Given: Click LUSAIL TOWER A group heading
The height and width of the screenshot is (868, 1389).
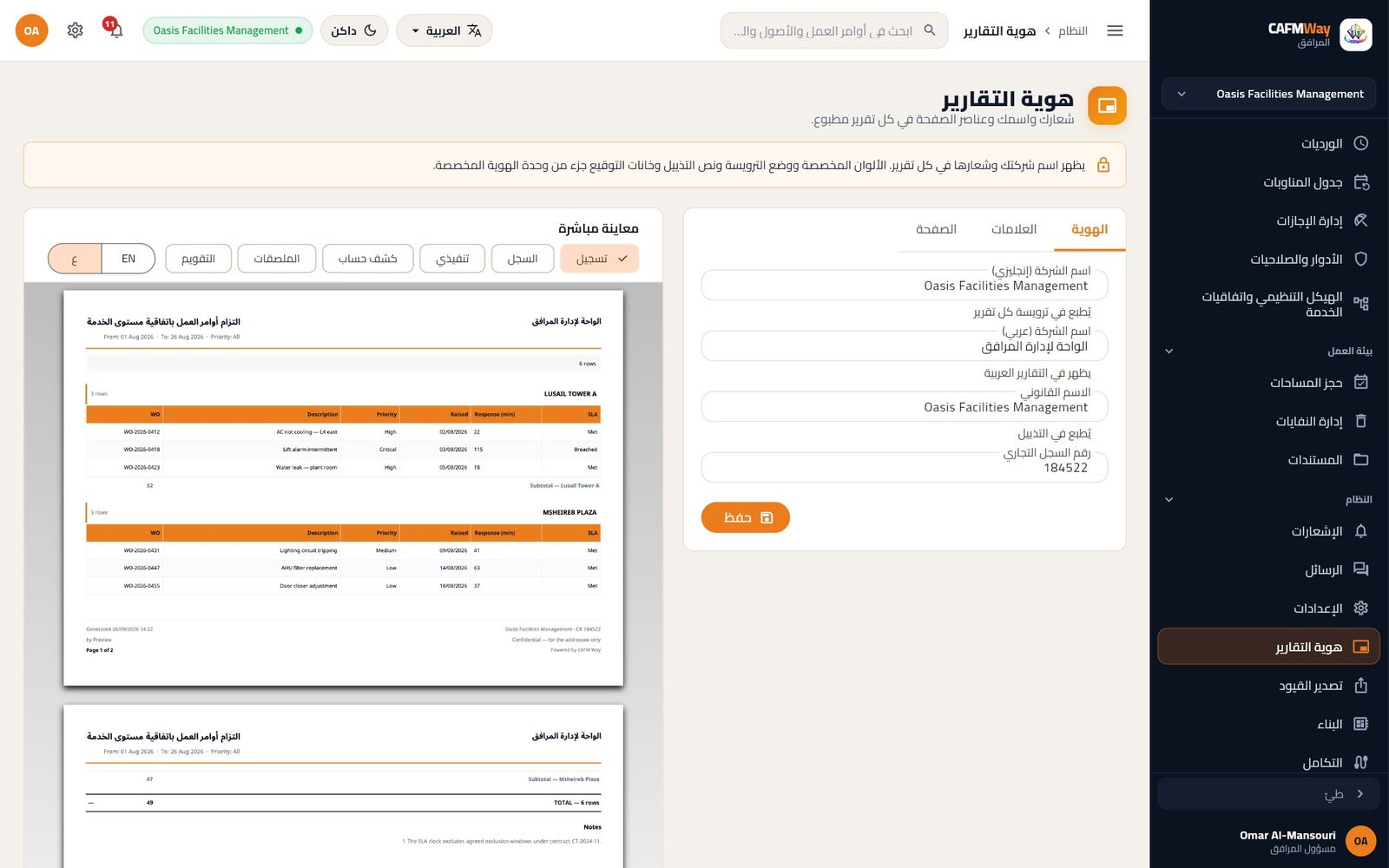Looking at the screenshot, I should click(570, 394).
